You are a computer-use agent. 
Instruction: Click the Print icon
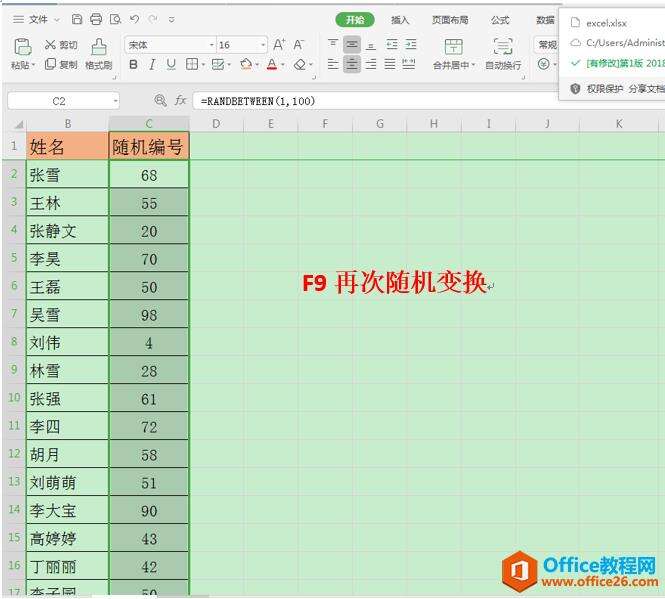(x=96, y=19)
